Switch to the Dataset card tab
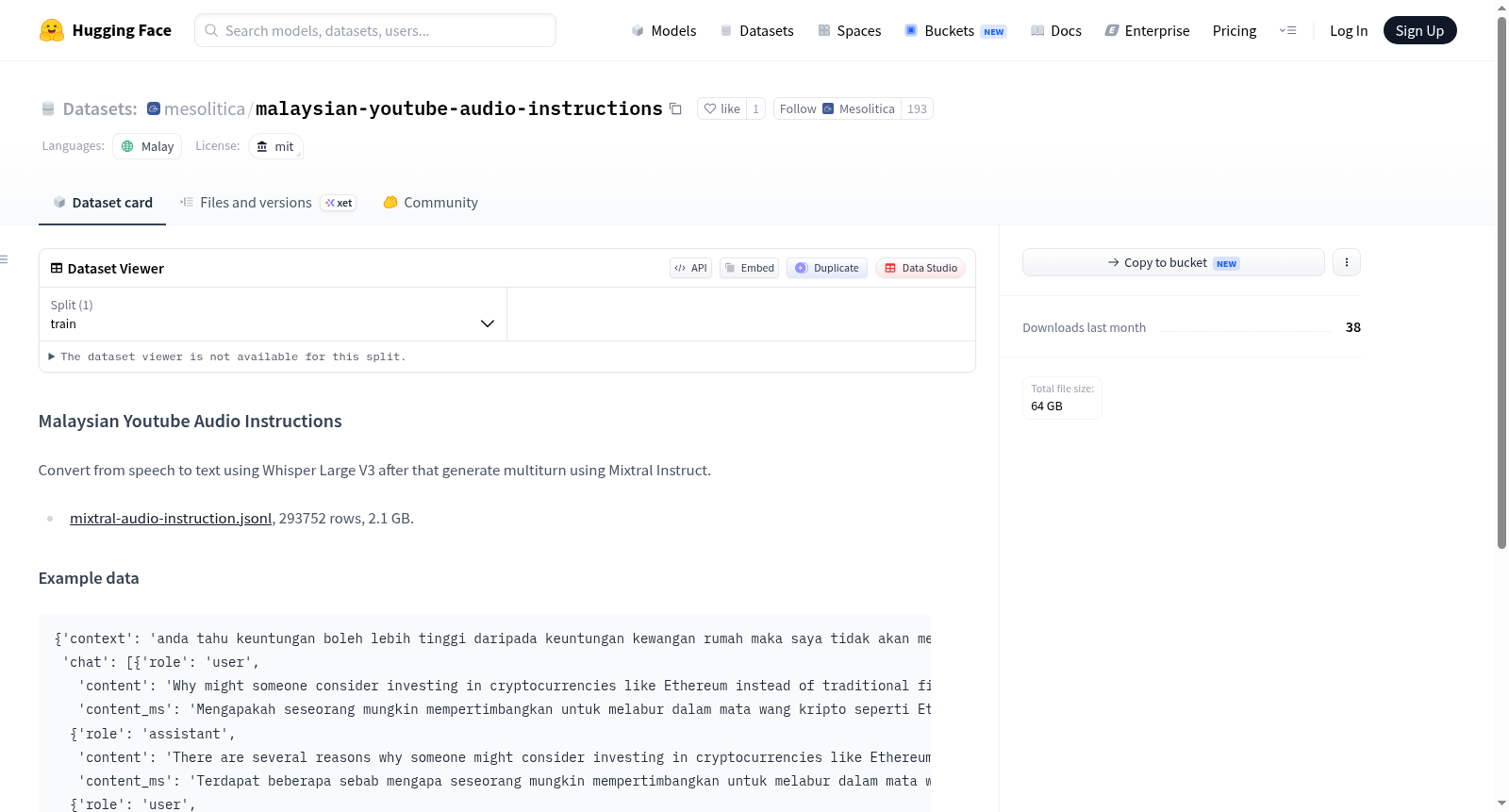This screenshot has height=812, width=1509. (102, 203)
